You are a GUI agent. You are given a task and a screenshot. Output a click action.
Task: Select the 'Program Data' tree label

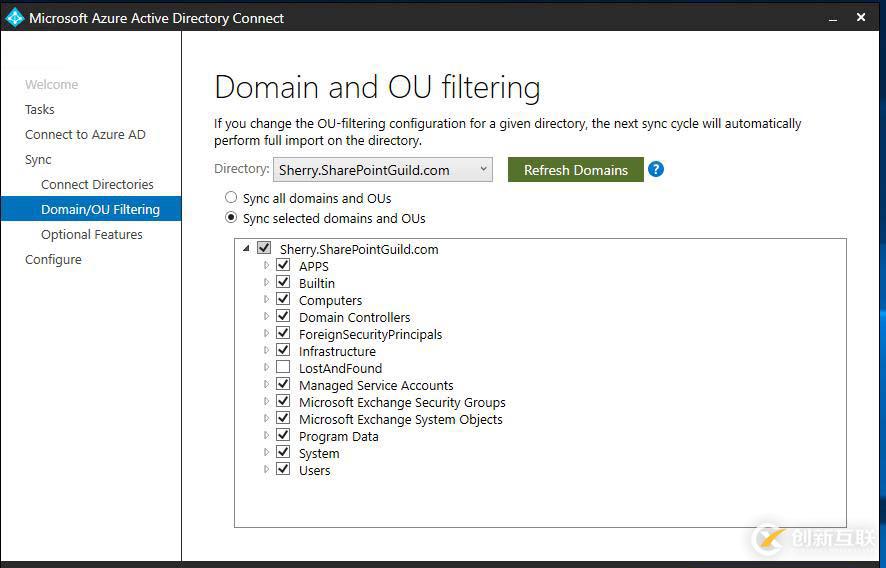[x=339, y=436]
